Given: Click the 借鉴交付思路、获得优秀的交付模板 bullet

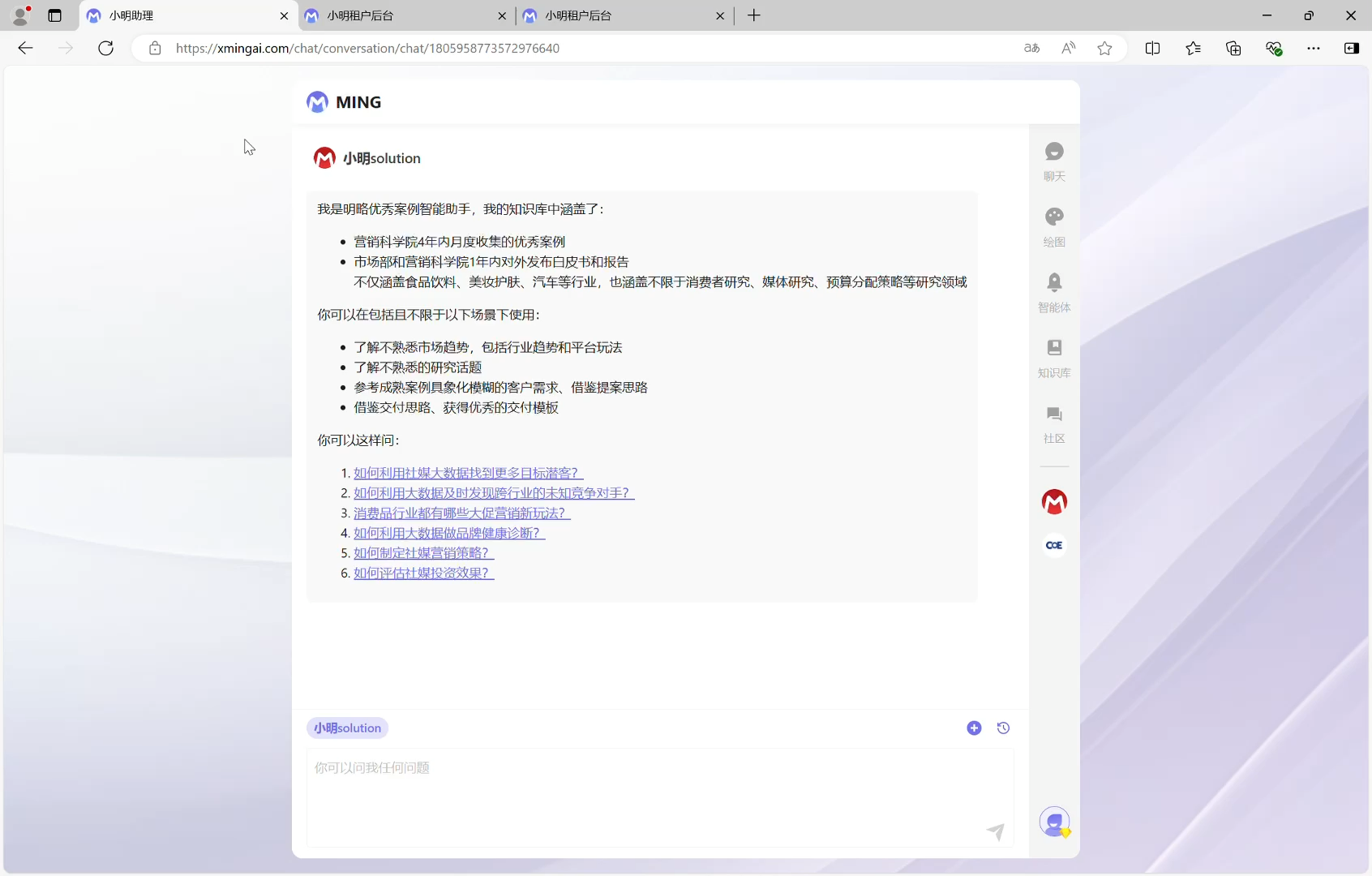Looking at the screenshot, I should point(456,408).
